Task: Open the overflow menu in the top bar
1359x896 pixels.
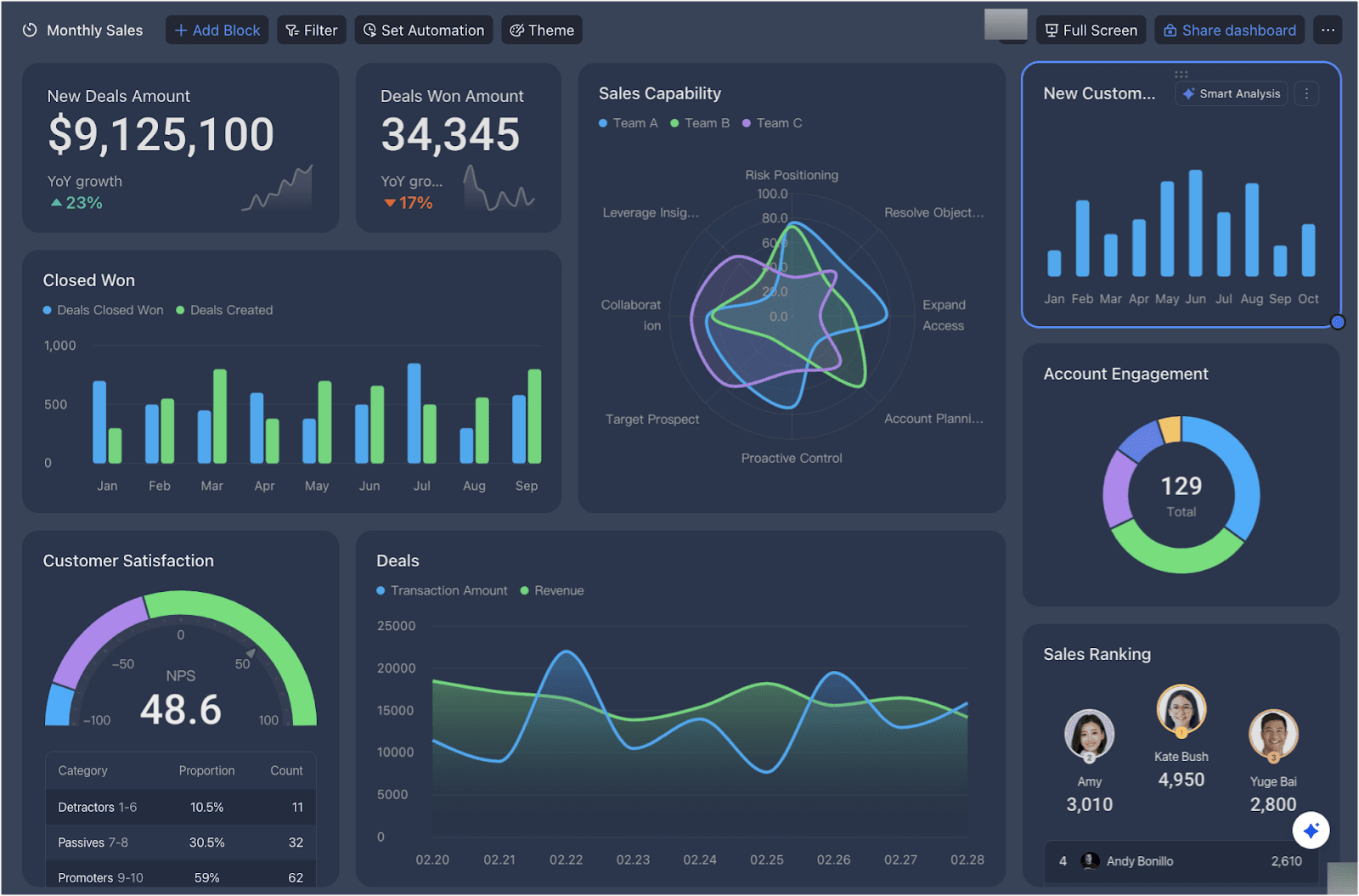Action: click(1328, 30)
